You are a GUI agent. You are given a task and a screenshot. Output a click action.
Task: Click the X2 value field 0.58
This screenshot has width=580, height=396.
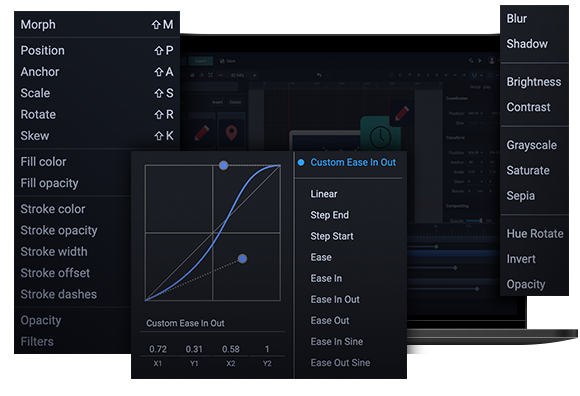231,349
